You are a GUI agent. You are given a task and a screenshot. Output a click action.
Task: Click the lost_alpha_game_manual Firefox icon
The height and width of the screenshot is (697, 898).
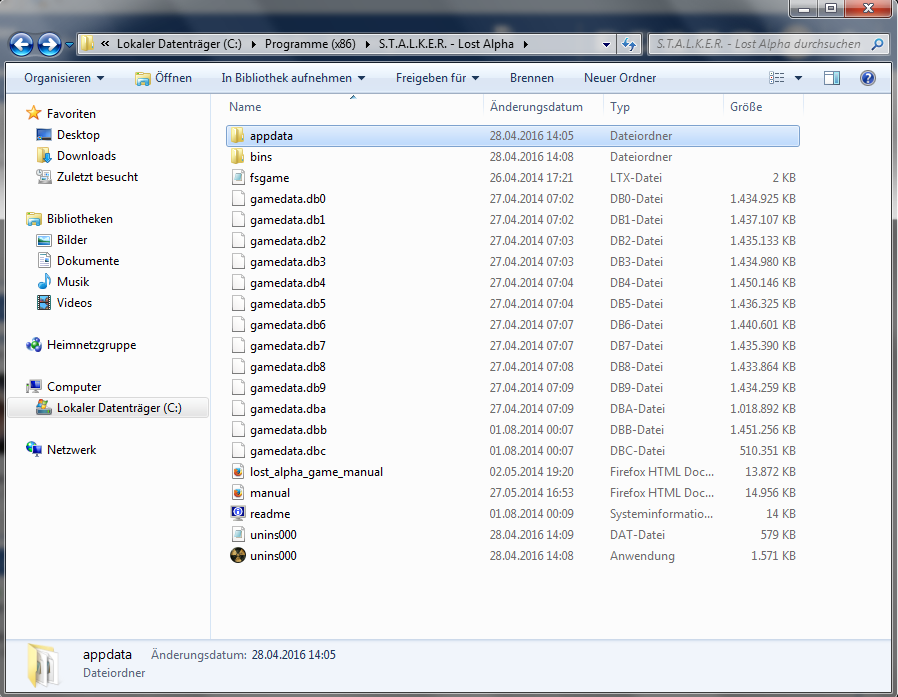point(238,472)
